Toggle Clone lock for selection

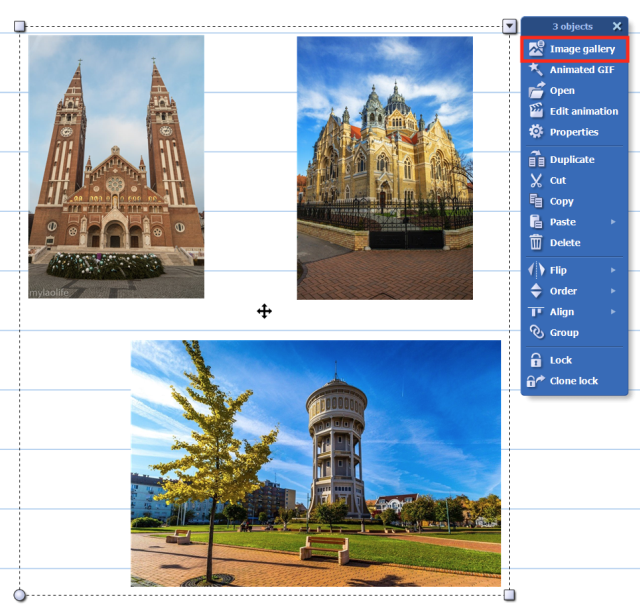(536, 381)
